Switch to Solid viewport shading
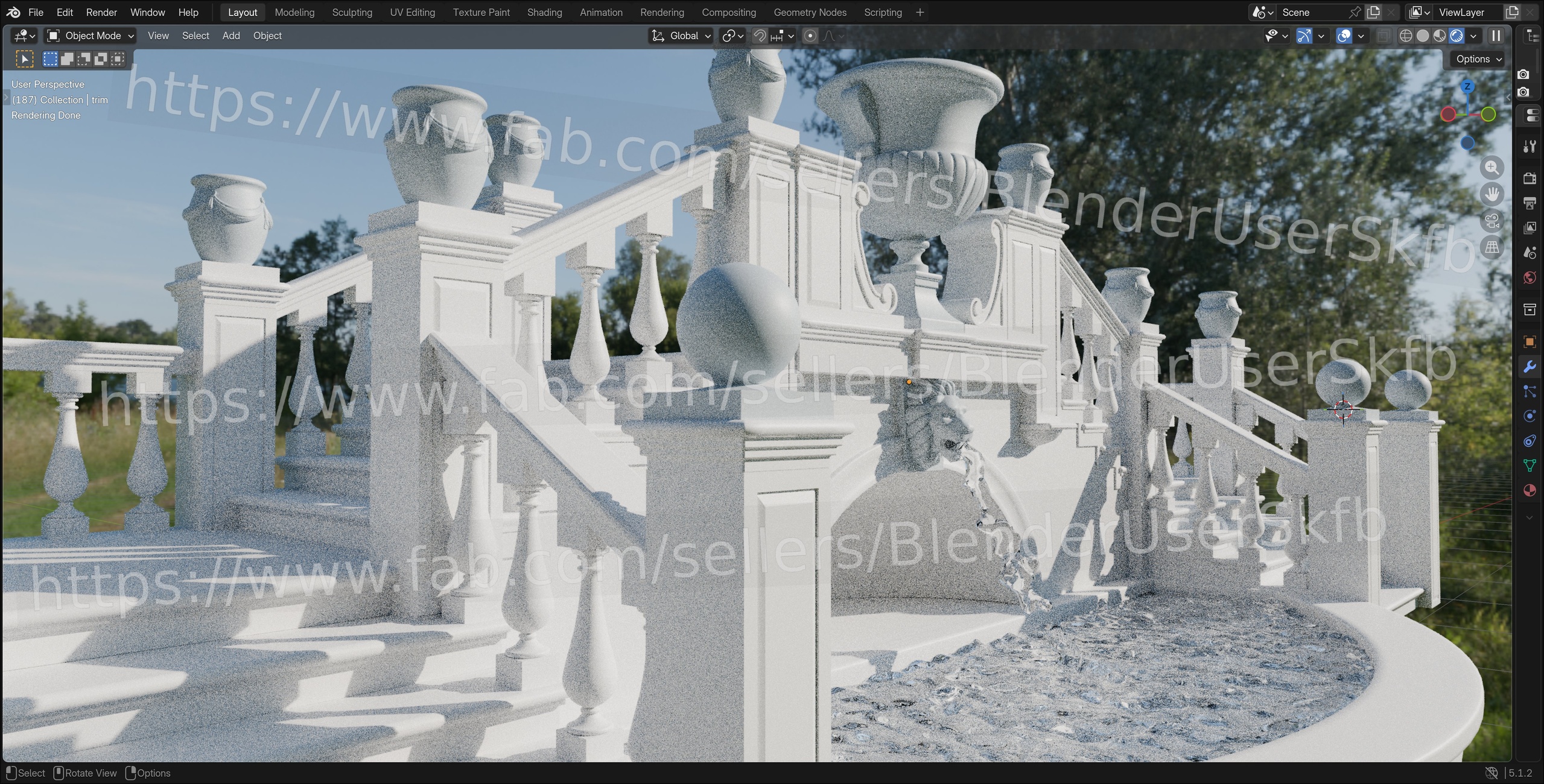Viewport: 1544px width, 784px height. [1423, 36]
